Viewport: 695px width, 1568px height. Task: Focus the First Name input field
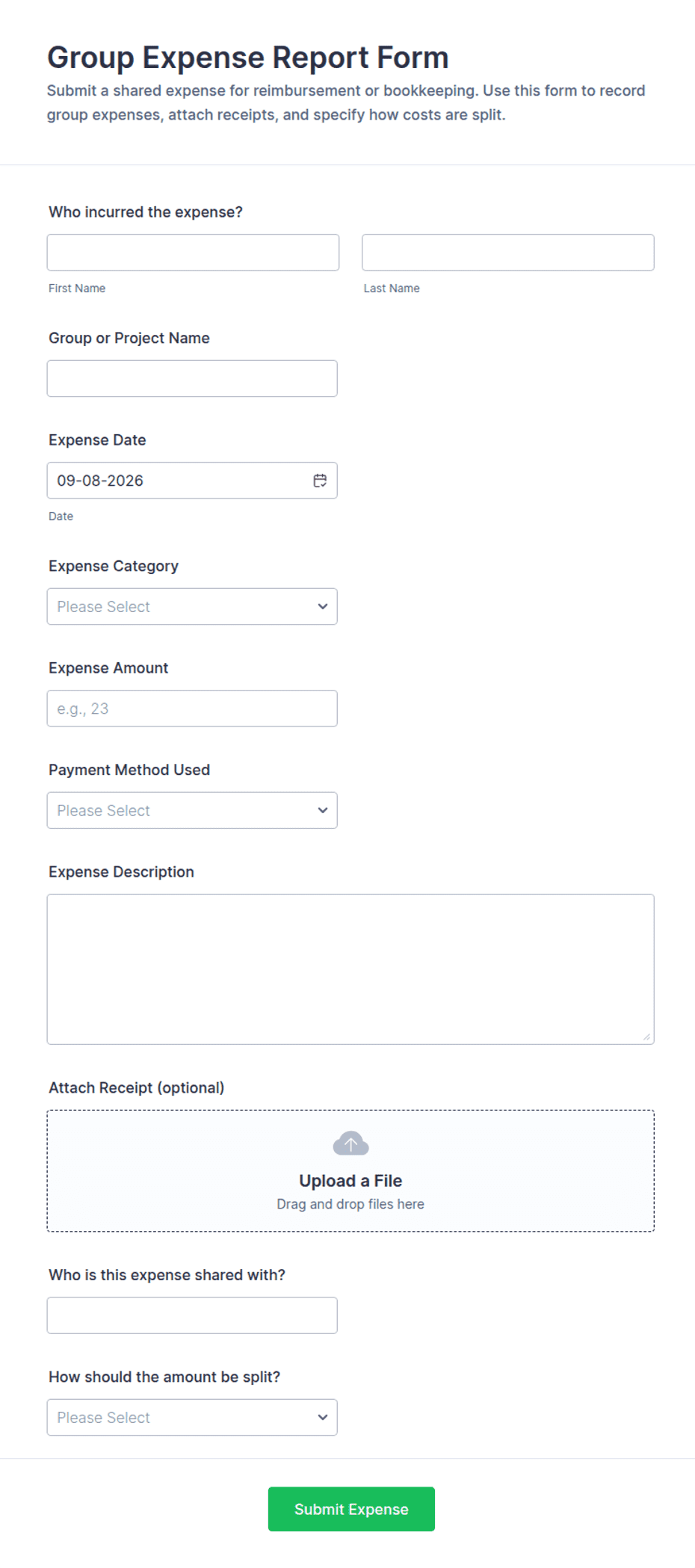pyautogui.click(x=193, y=253)
